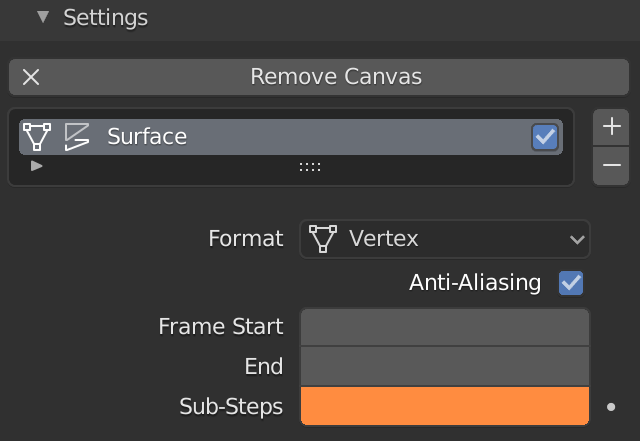Viewport: 640px width, 441px height.
Task: Open the Format dropdown
Action: [x=444, y=239]
